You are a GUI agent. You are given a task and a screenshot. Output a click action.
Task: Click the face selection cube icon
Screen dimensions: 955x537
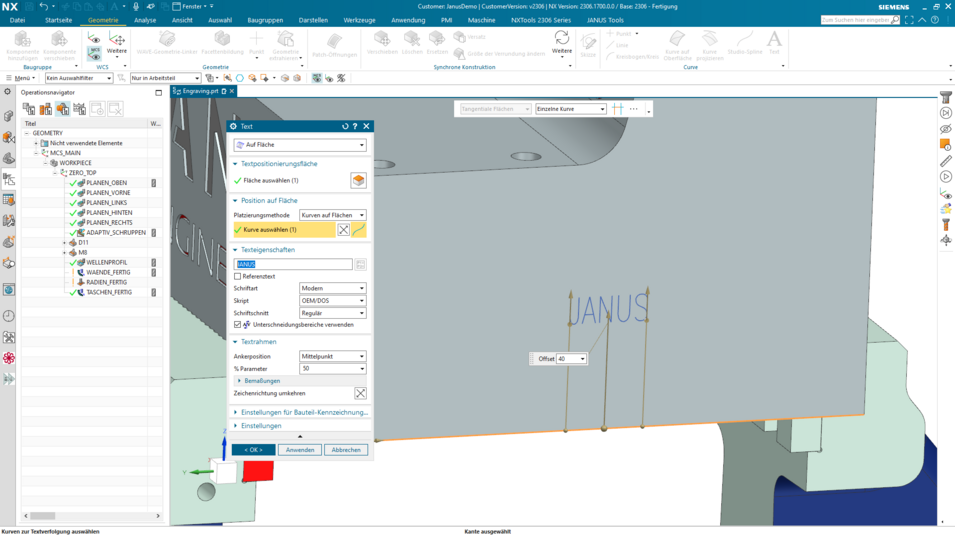pyautogui.click(x=358, y=180)
